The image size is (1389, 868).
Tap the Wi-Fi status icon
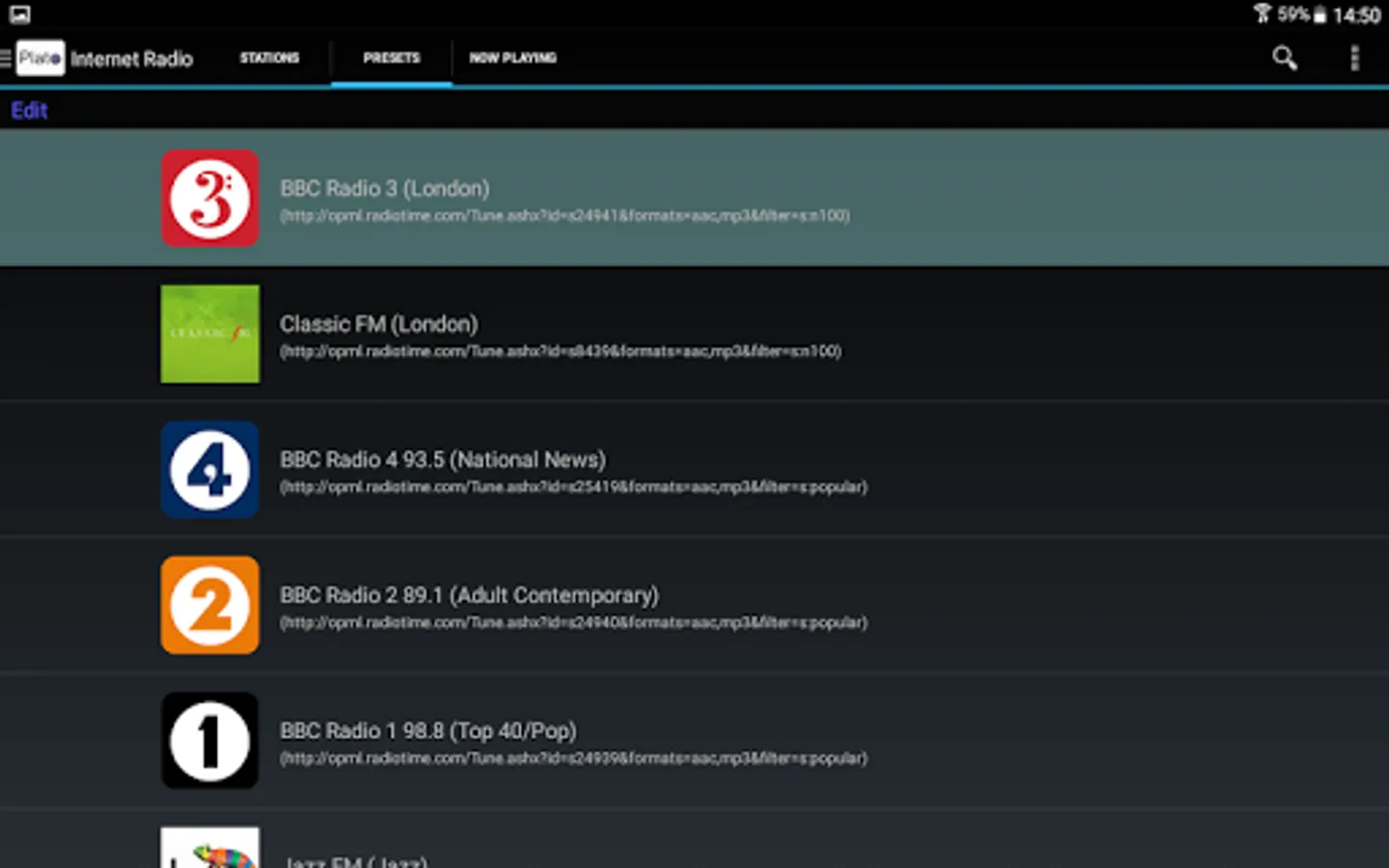pyautogui.click(x=1263, y=14)
